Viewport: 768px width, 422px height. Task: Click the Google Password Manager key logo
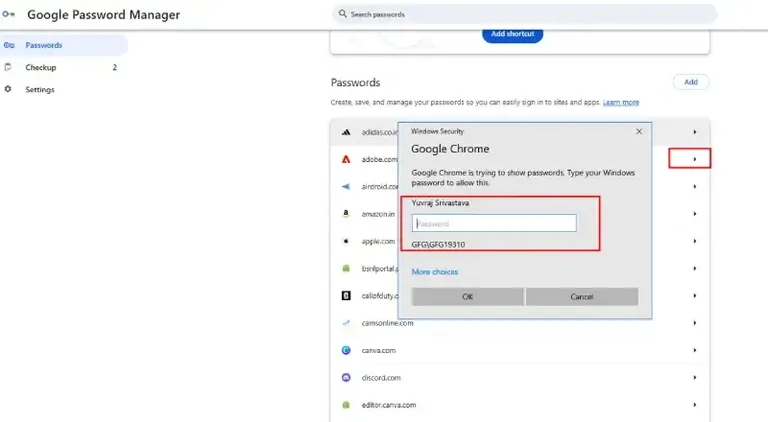[x=8, y=14]
